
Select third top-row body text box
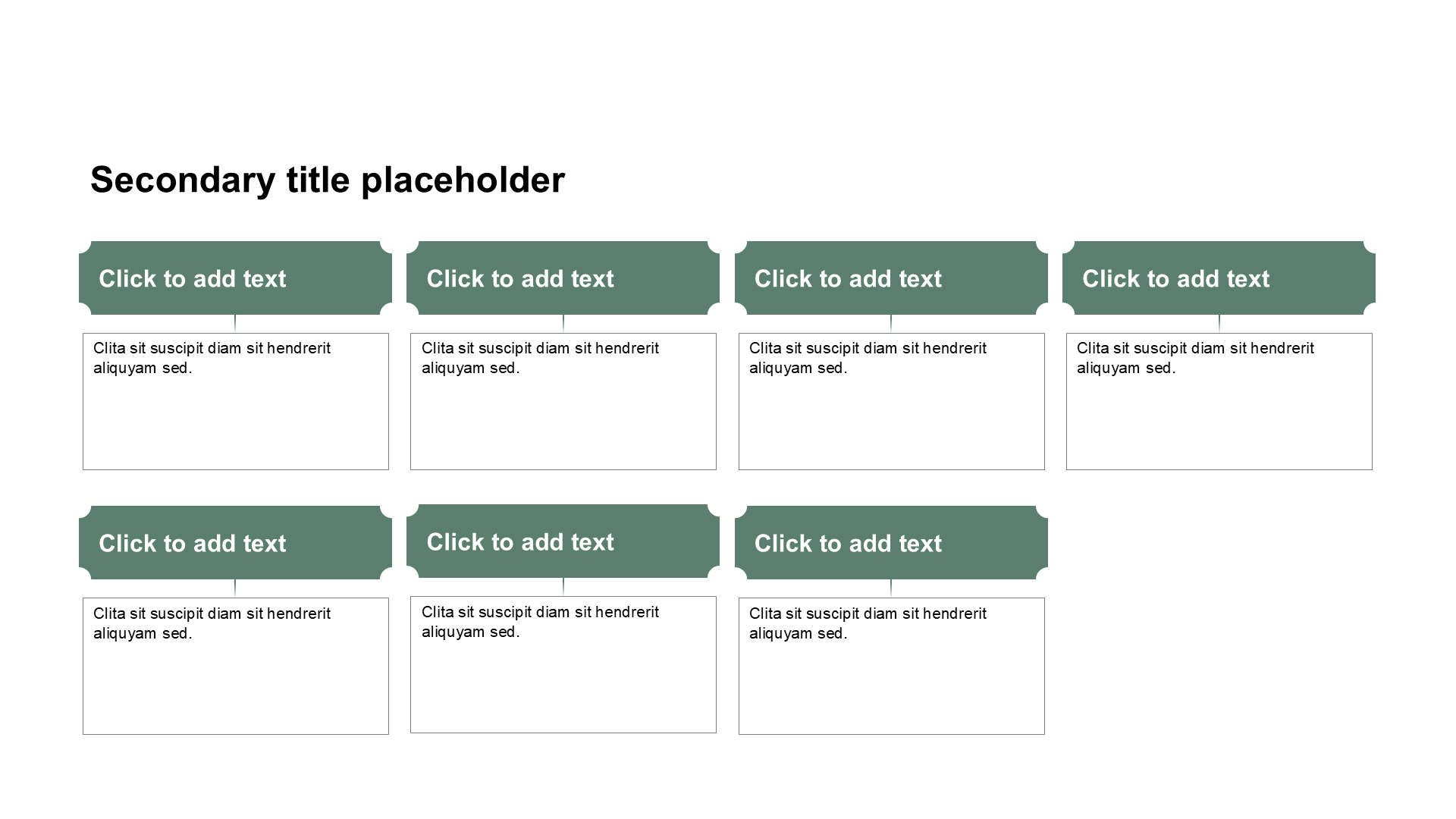point(892,401)
